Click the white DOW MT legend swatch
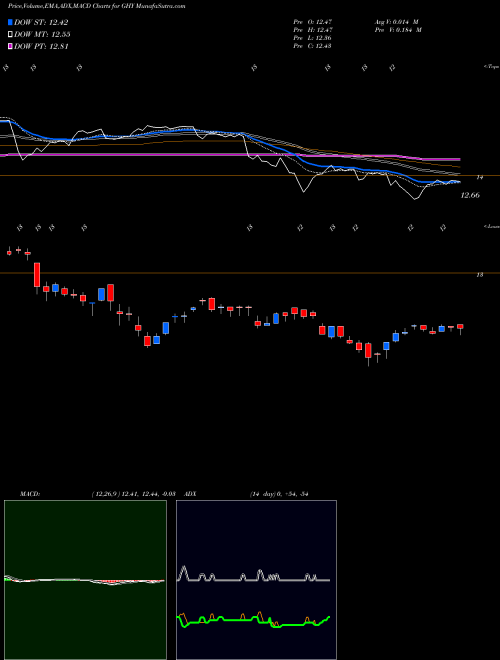500x660 pixels. (x=10, y=35)
